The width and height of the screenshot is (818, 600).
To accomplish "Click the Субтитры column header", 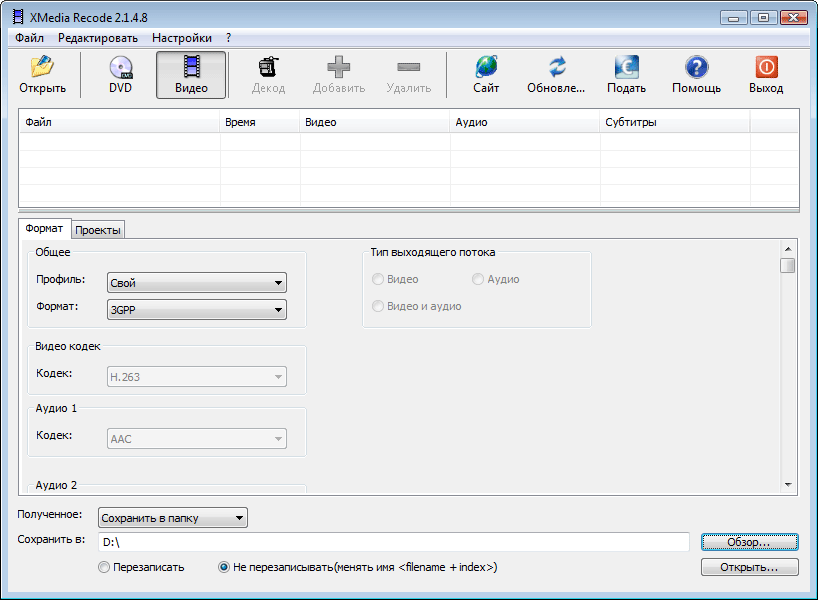I will pyautogui.click(x=675, y=122).
